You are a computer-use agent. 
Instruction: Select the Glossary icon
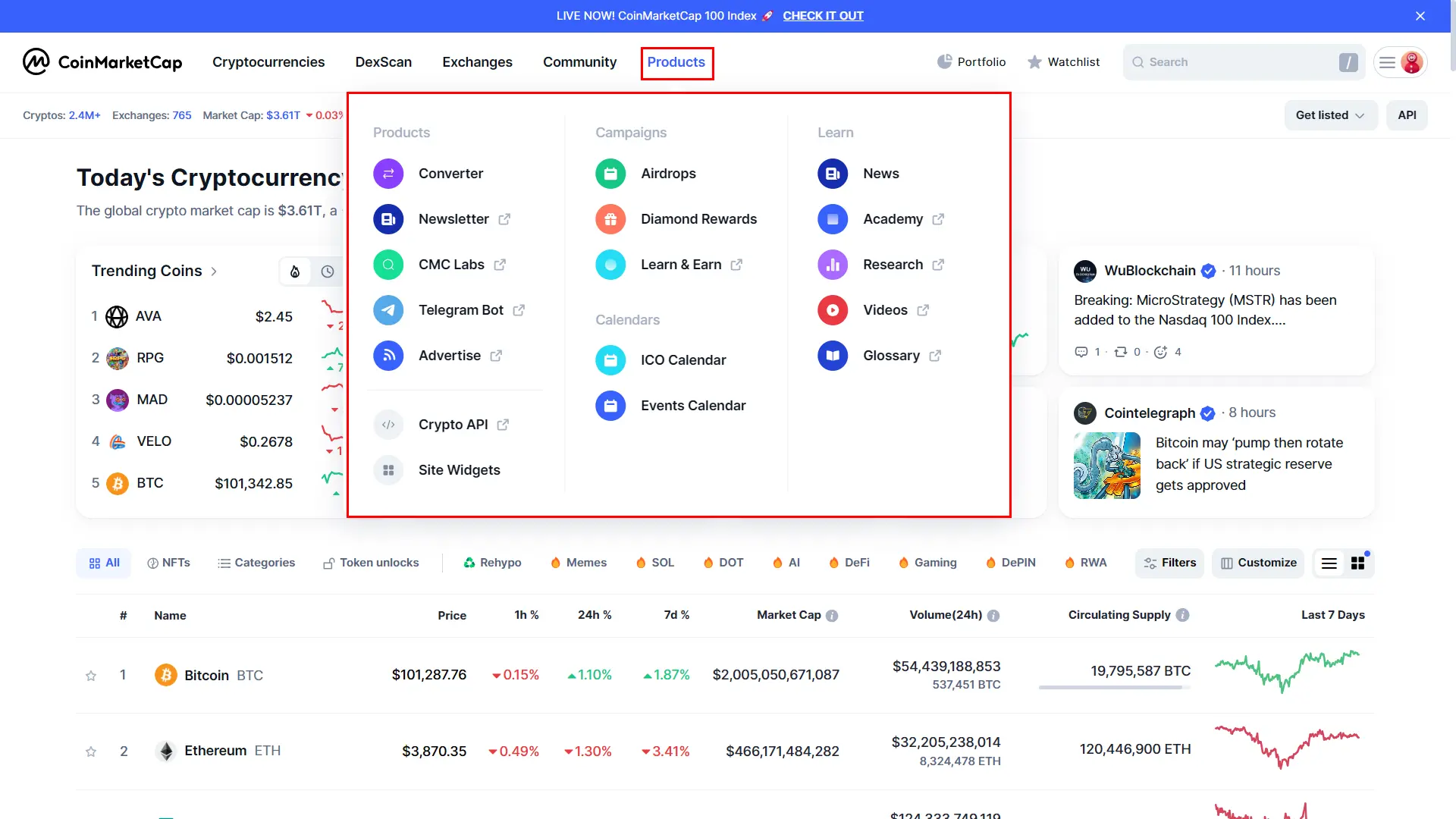click(x=833, y=355)
